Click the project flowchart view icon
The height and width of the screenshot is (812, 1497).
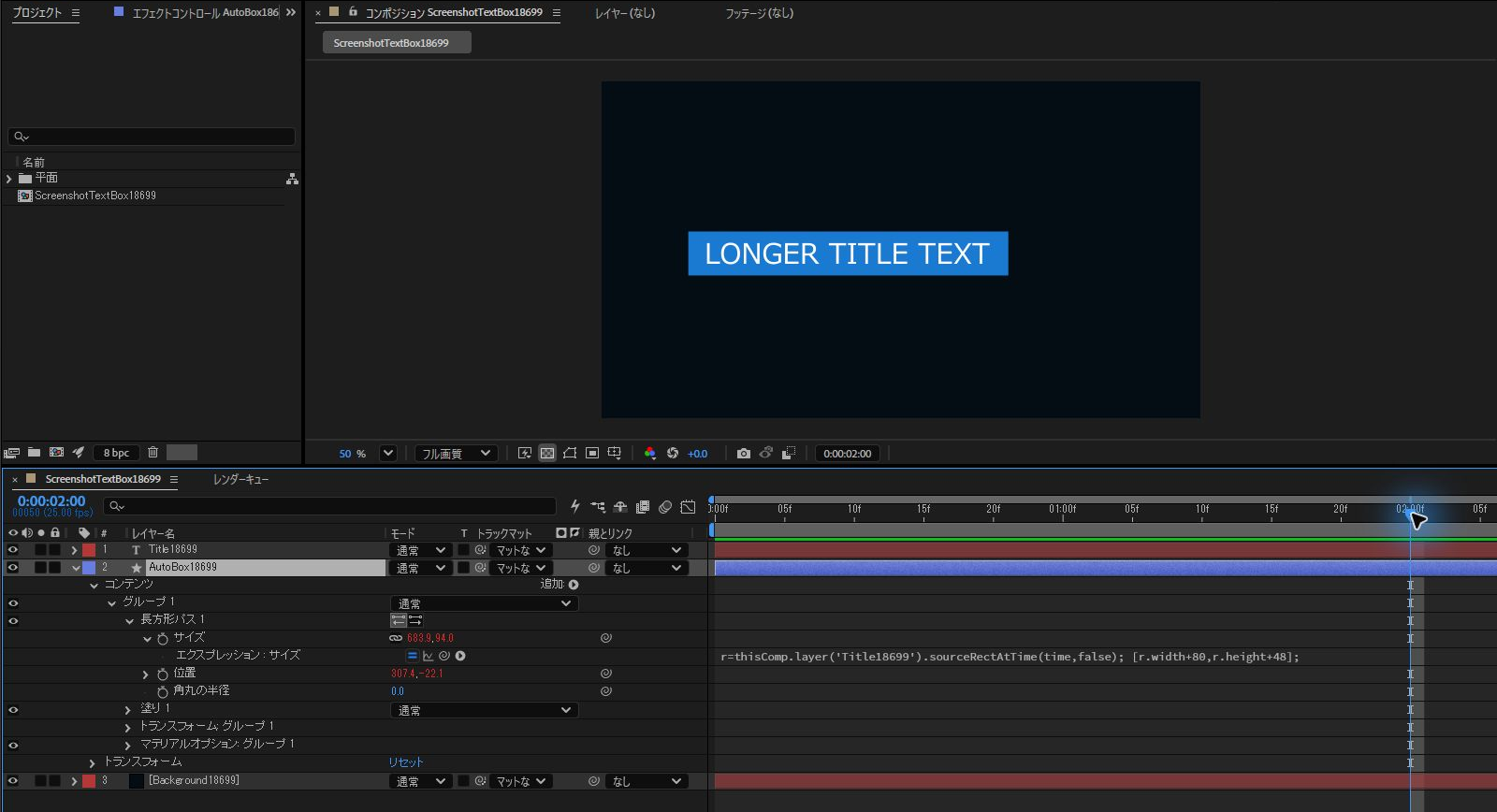pos(292,179)
